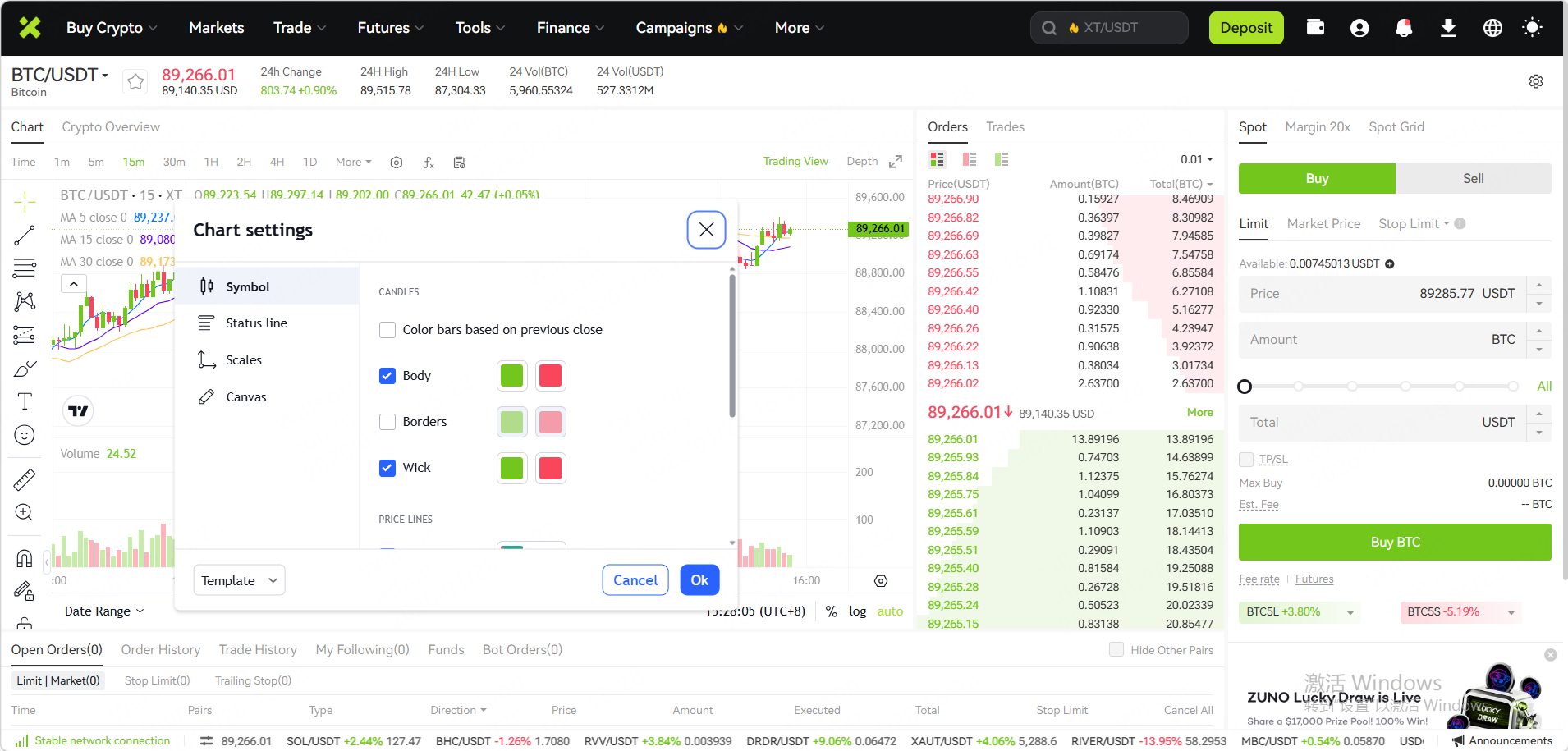Uncheck the Wick checkbox

click(x=387, y=468)
